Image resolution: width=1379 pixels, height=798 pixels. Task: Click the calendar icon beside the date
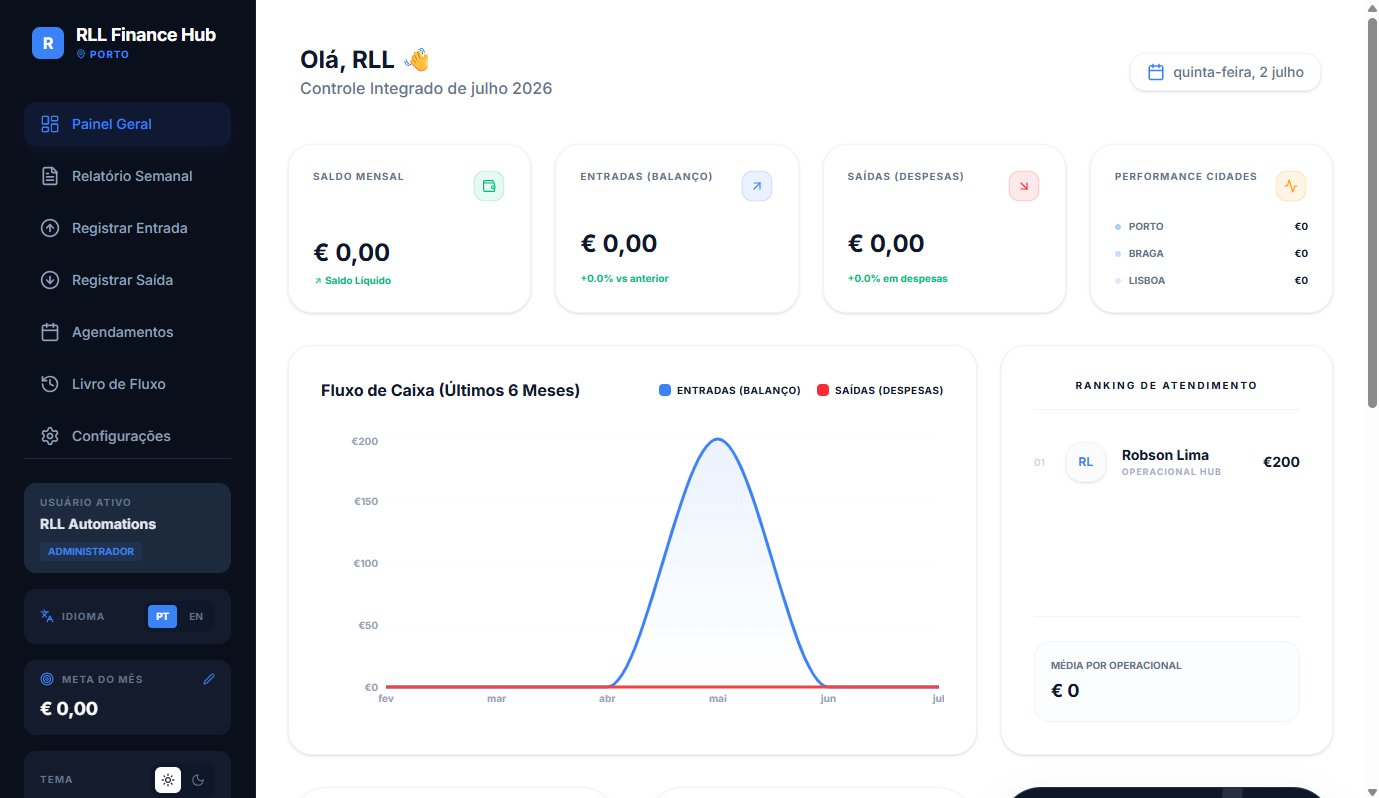click(1156, 72)
